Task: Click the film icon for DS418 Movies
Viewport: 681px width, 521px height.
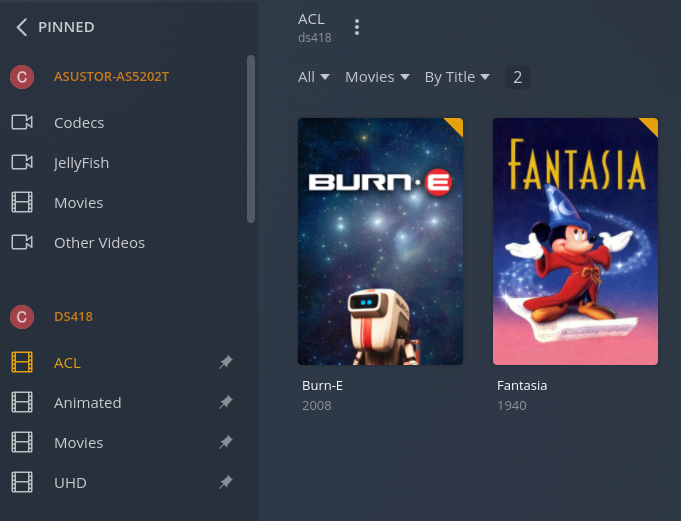Action: 22,442
